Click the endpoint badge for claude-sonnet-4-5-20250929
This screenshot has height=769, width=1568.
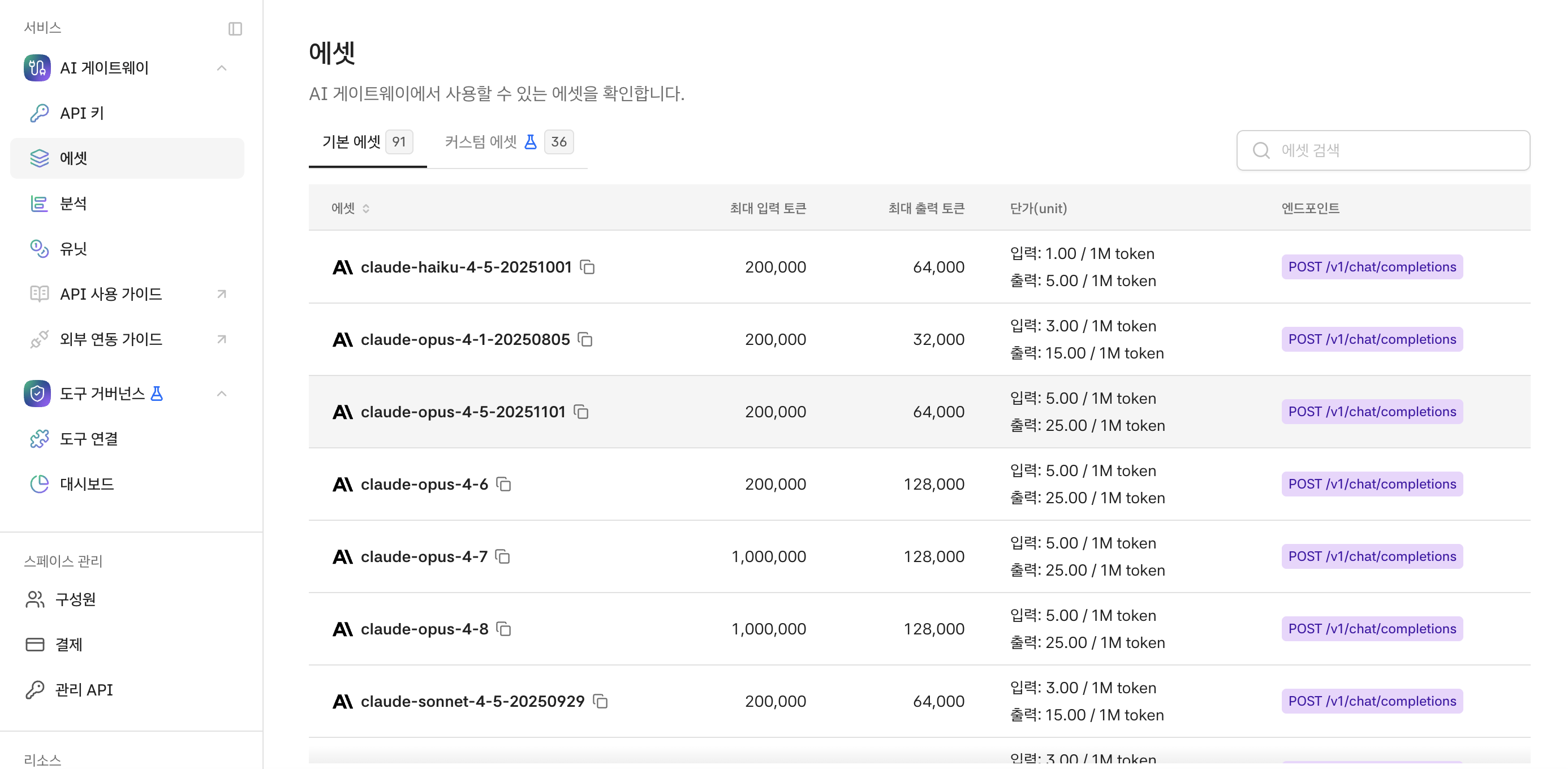[x=1372, y=702]
